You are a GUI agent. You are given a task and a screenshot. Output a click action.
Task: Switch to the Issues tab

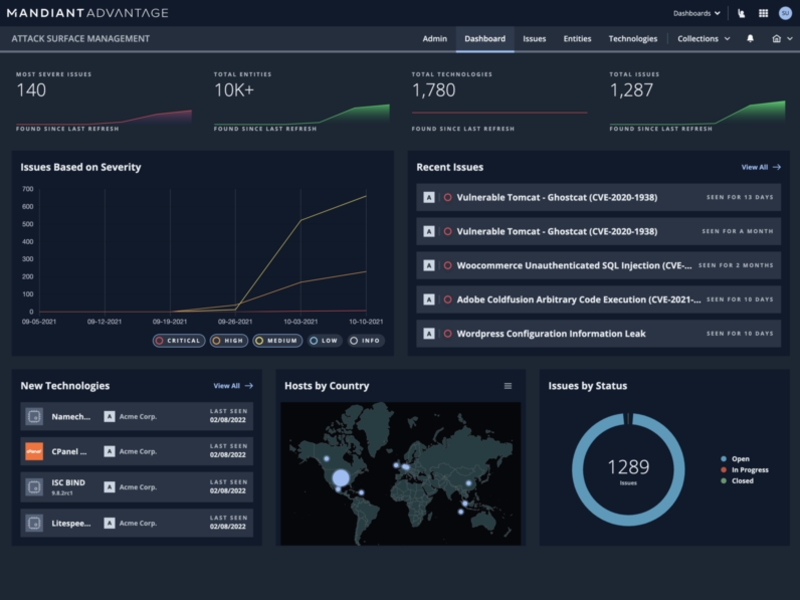pyautogui.click(x=534, y=39)
